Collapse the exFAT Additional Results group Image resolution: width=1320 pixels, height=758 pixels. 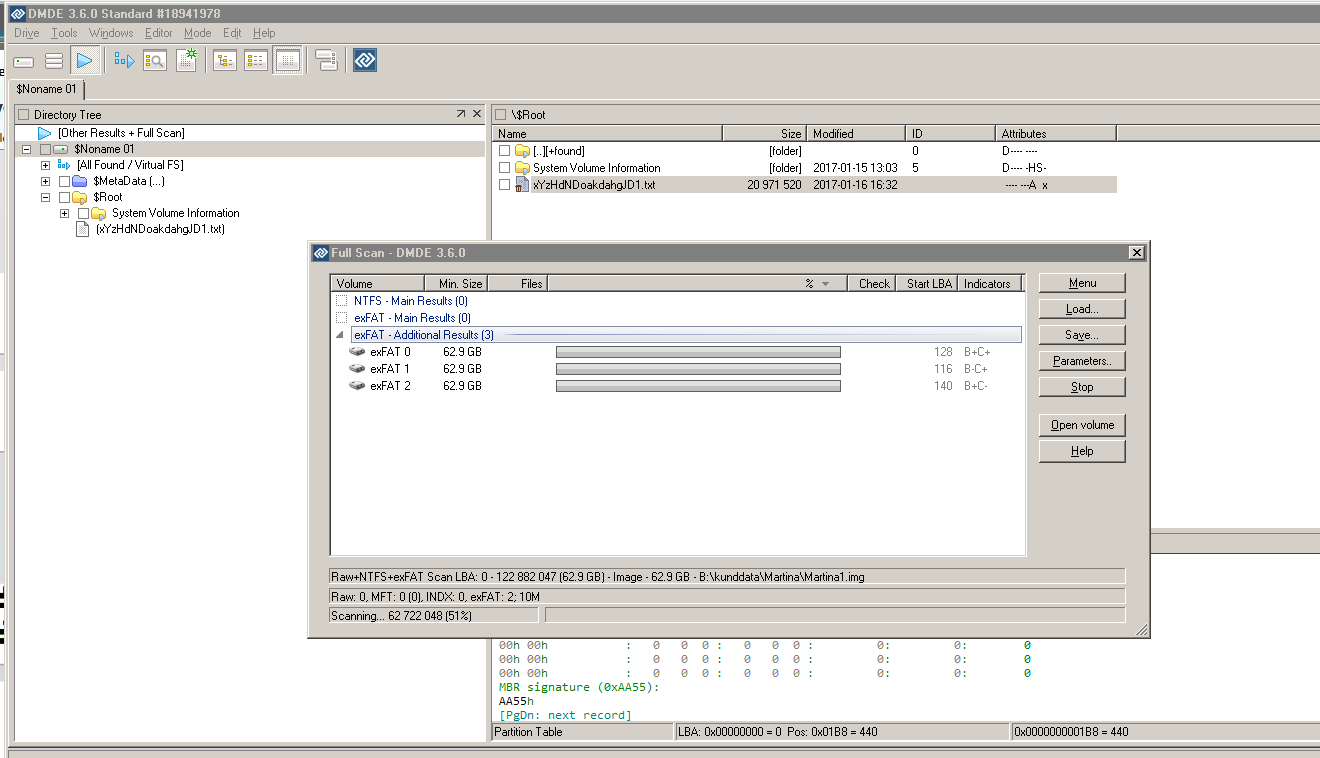(x=341, y=335)
